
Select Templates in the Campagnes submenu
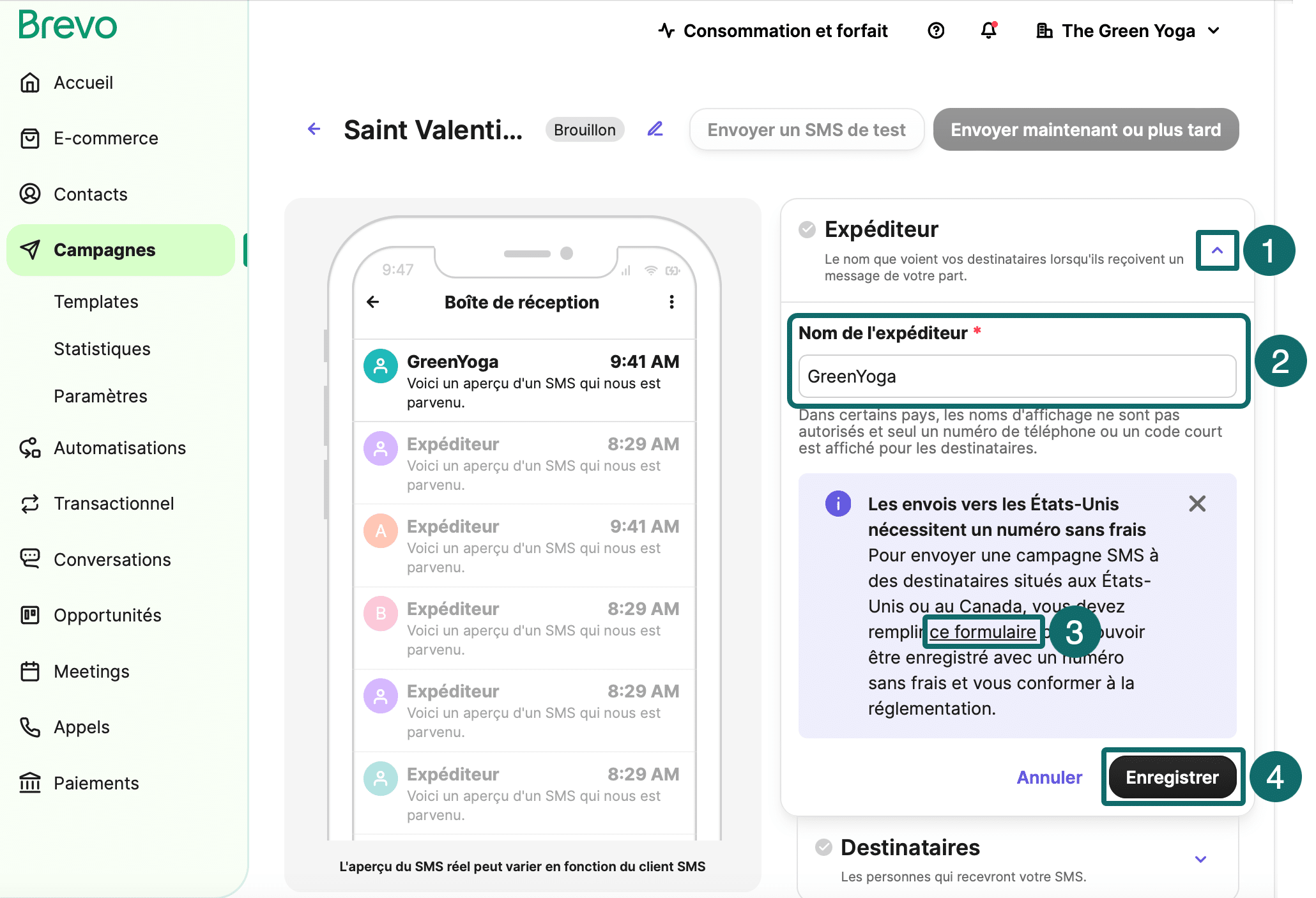click(96, 301)
